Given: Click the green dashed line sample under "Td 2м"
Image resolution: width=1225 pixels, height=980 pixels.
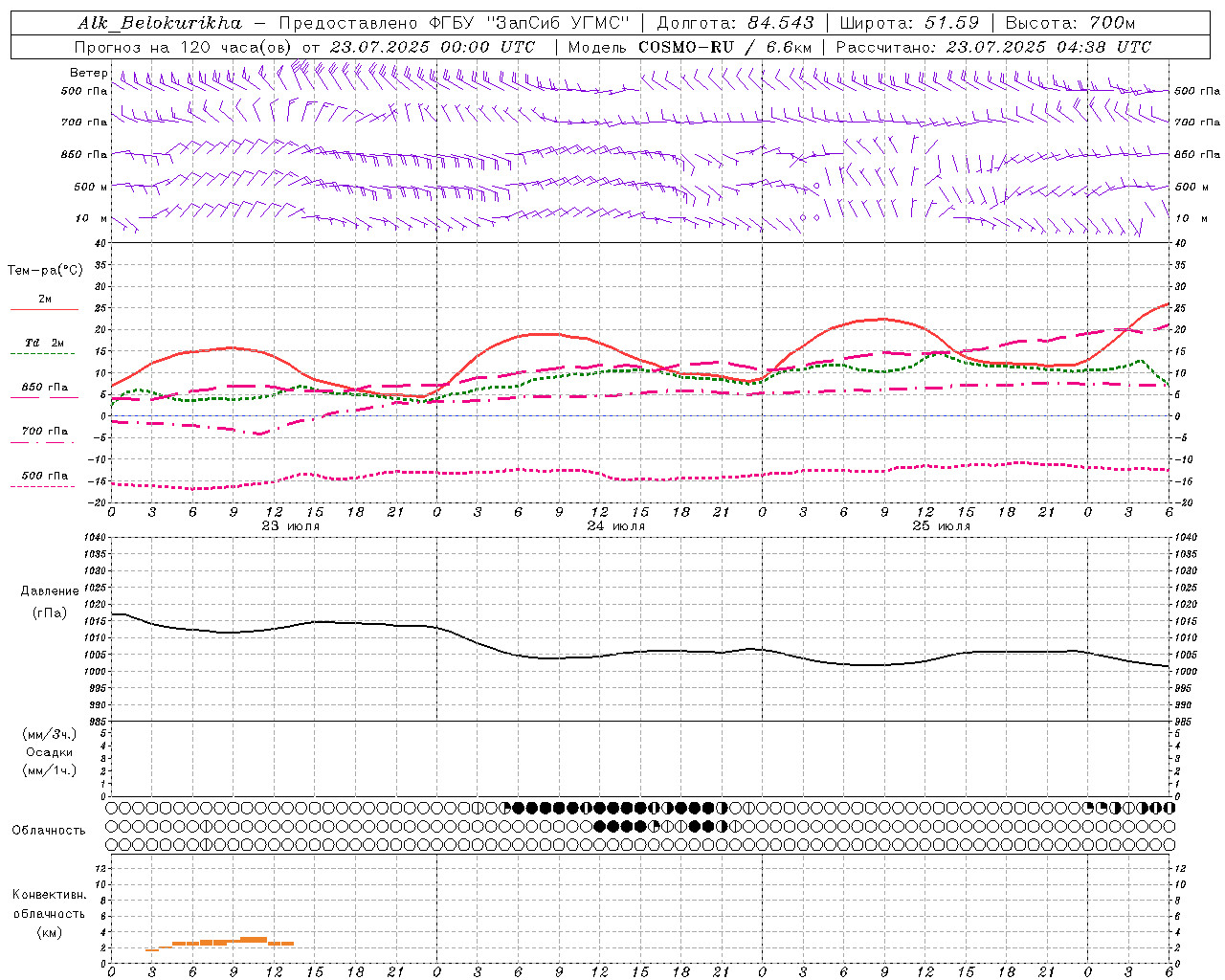Looking at the screenshot, I should point(44,354).
